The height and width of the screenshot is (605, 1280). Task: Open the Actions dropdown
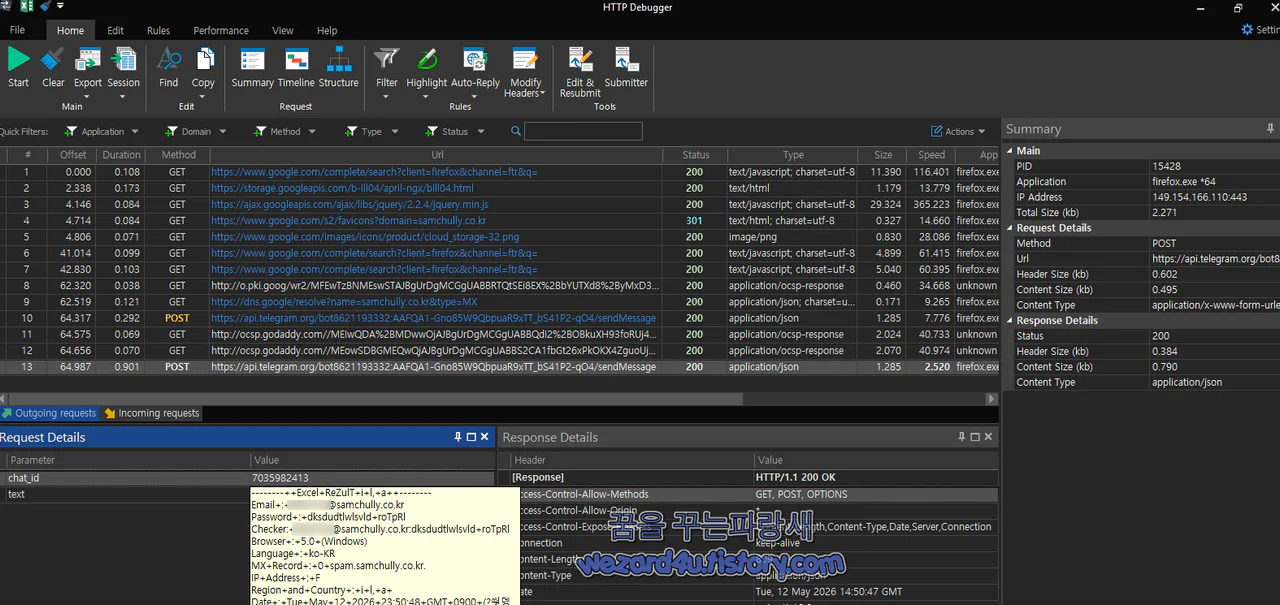coord(959,131)
